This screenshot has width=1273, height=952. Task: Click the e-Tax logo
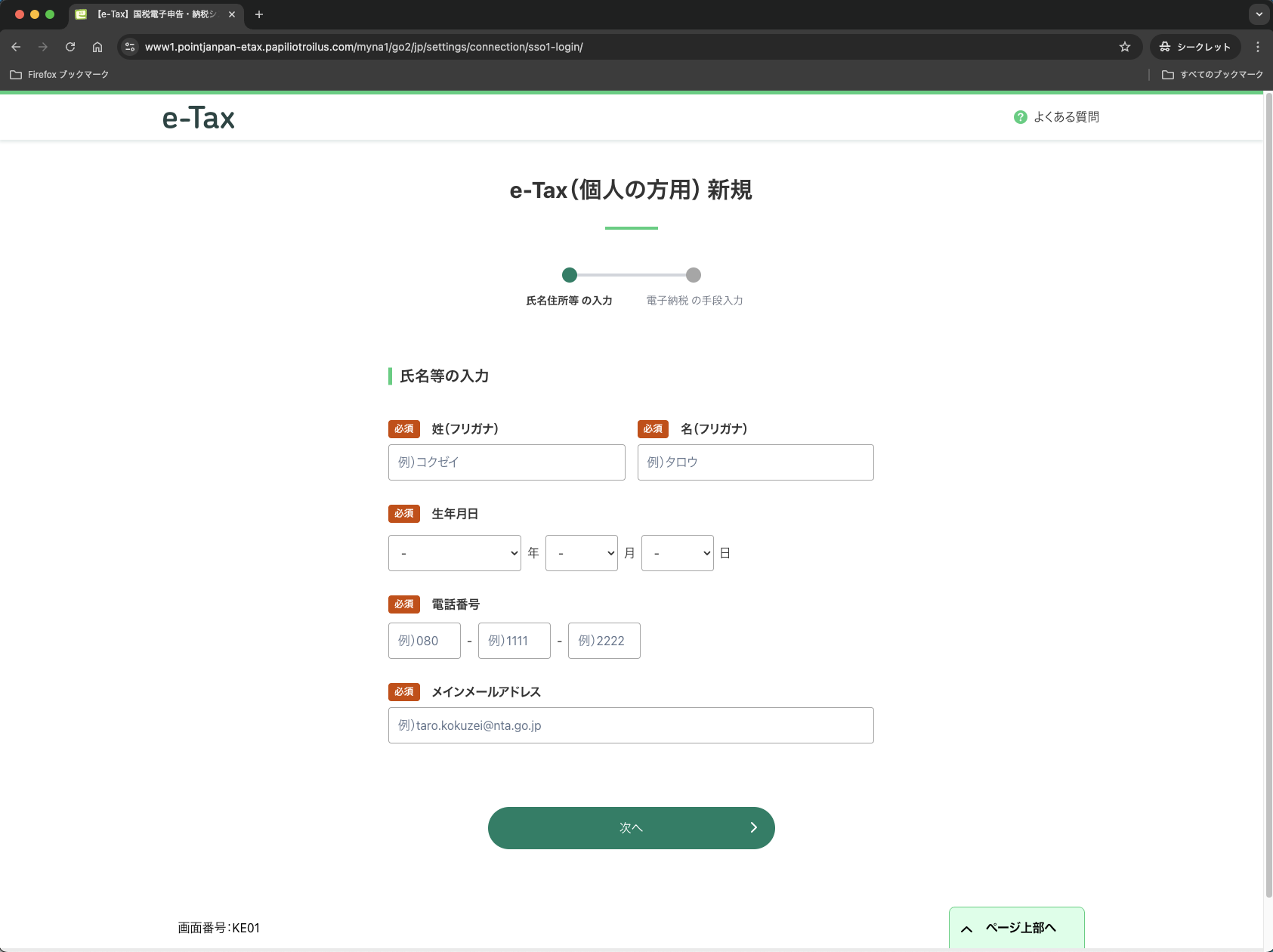198,117
